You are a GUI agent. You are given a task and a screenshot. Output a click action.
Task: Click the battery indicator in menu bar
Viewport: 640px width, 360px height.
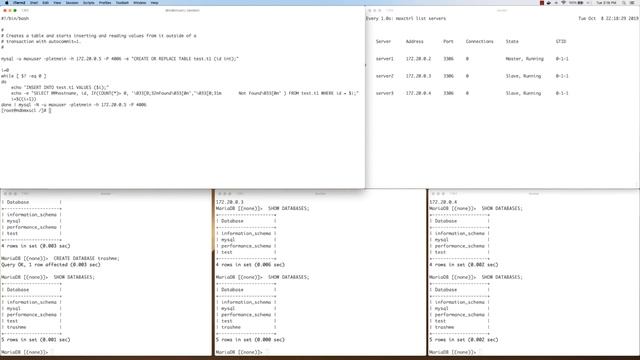click(576, 2)
